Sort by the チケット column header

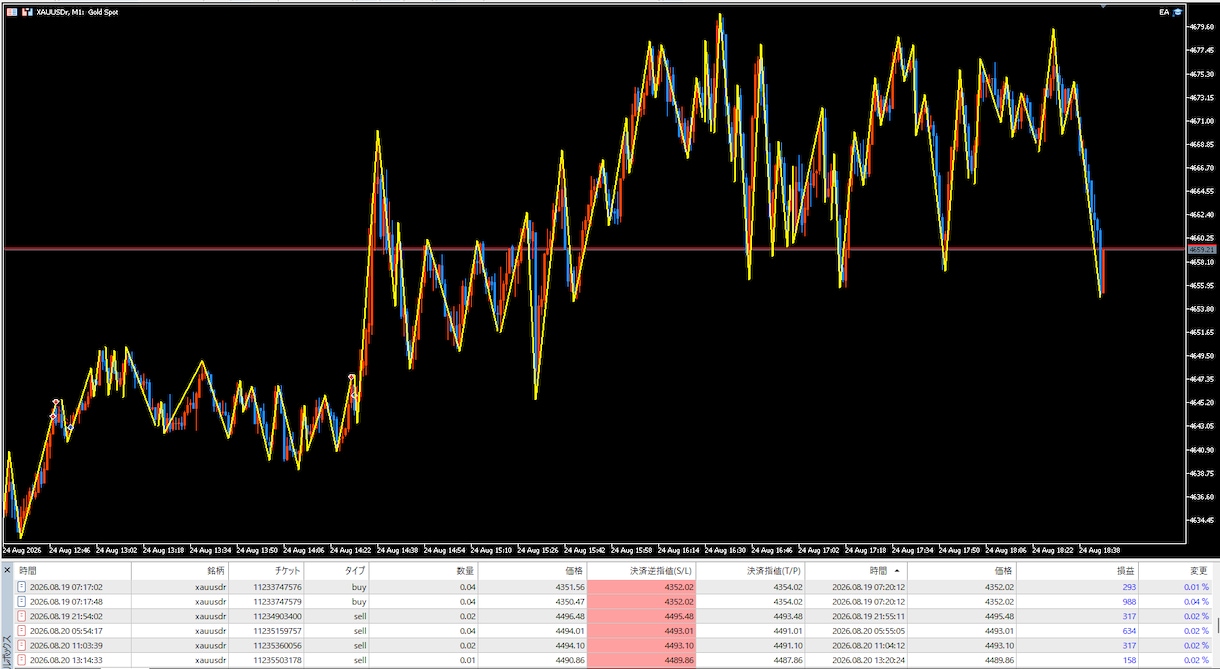click(267, 570)
